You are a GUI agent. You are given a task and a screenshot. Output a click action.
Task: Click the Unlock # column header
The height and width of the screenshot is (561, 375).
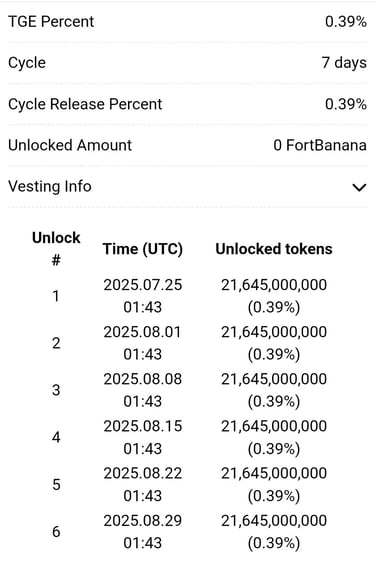56,249
